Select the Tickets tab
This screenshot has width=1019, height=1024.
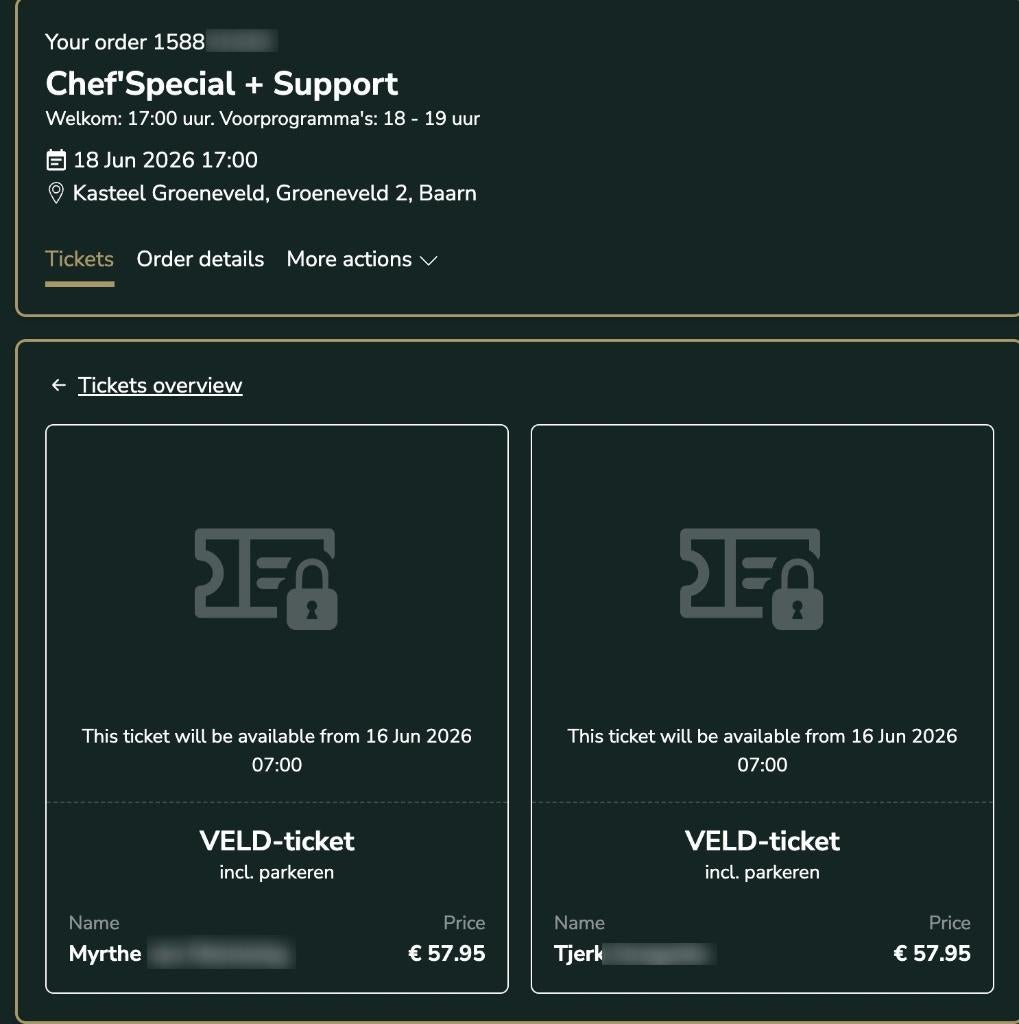[79, 259]
